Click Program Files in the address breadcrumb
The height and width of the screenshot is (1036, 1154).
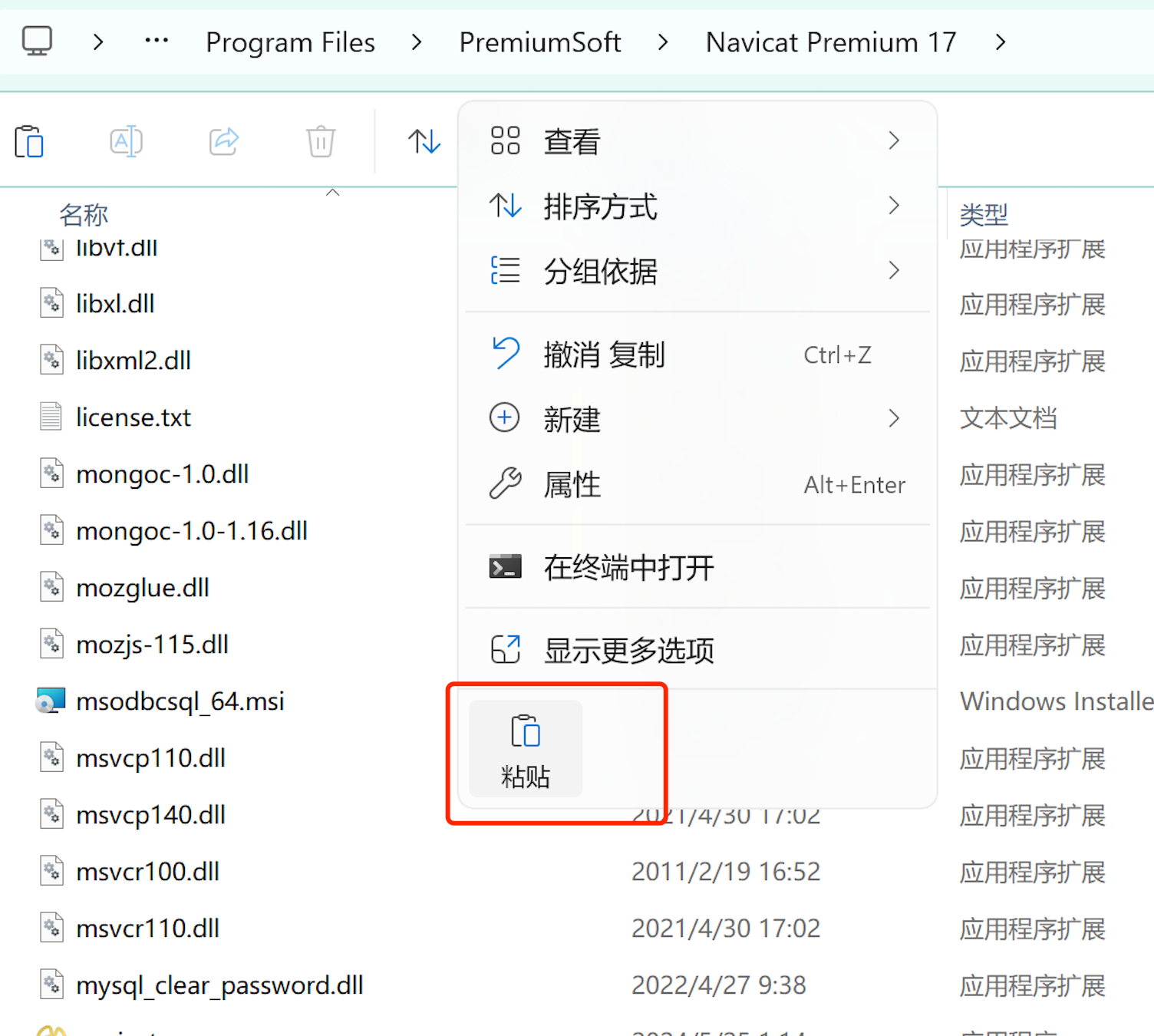click(x=290, y=42)
